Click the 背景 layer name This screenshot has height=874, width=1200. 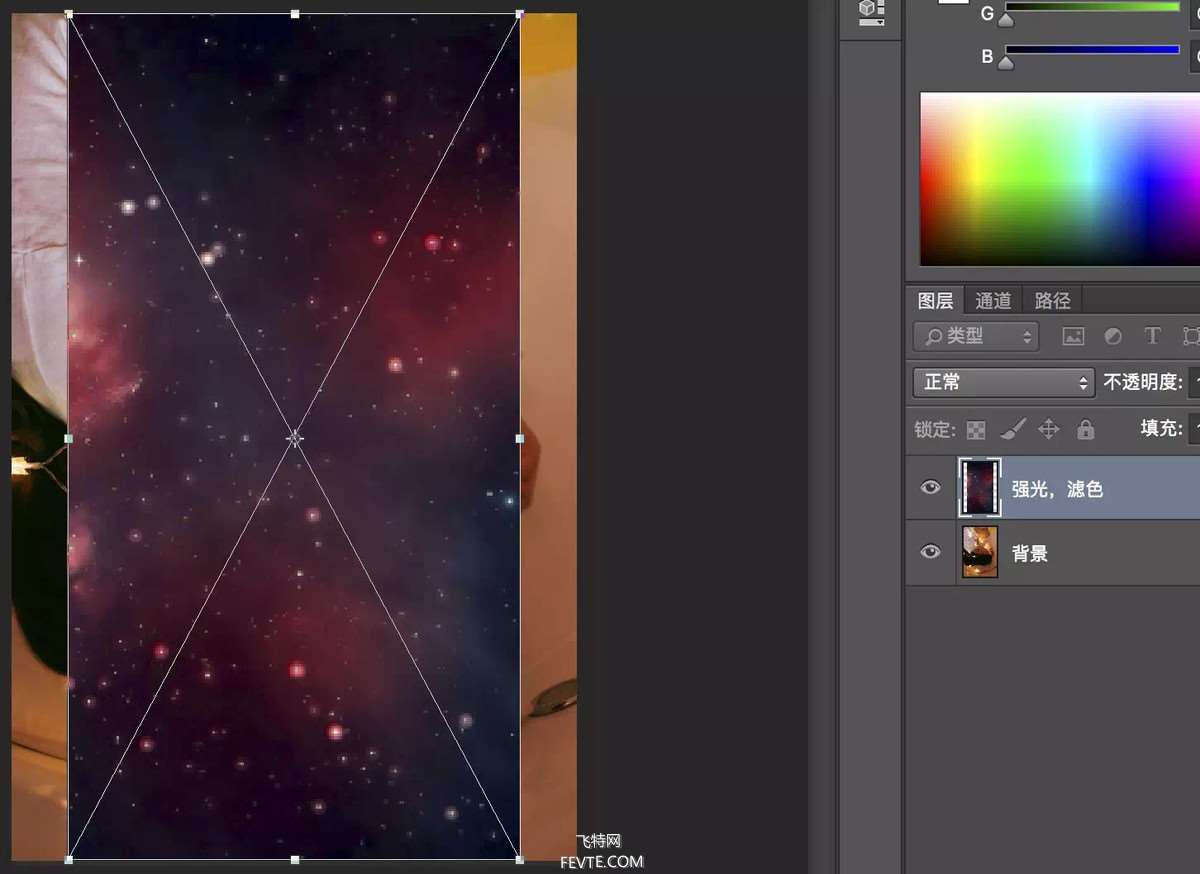(x=1030, y=553)
